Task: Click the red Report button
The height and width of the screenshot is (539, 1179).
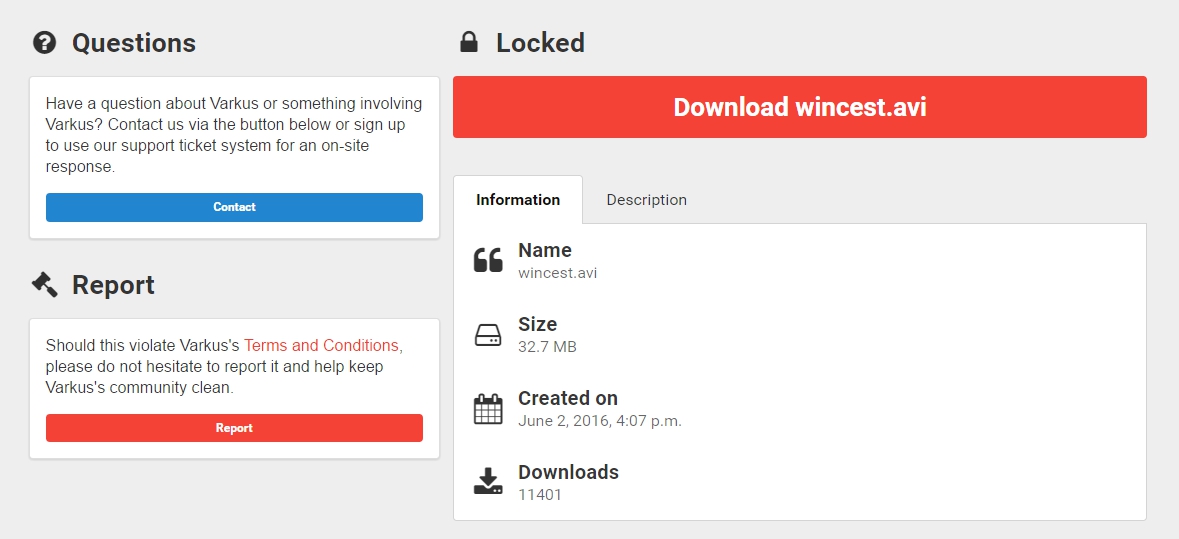Action: click(235, 428)
